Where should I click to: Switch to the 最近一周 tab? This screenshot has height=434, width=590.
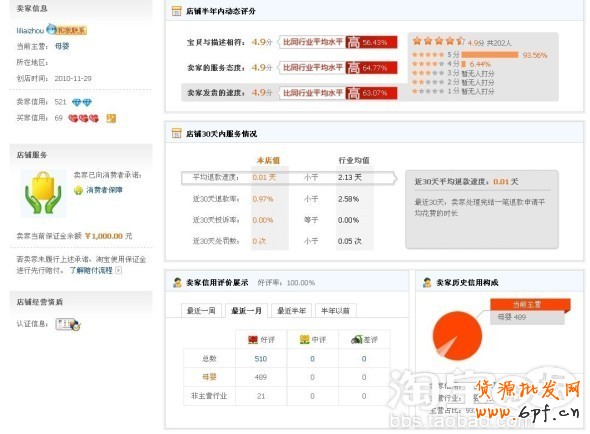point(201,311)
